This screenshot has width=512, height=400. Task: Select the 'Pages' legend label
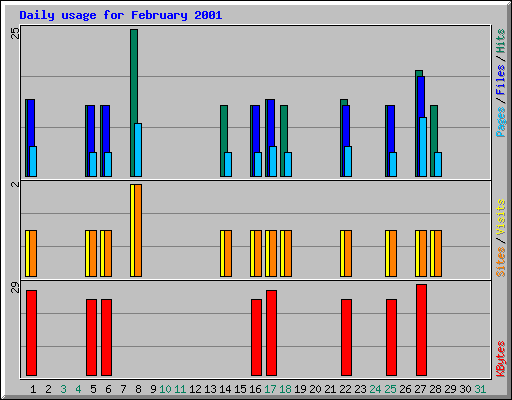pyautogui.click(x=501, y=122)
